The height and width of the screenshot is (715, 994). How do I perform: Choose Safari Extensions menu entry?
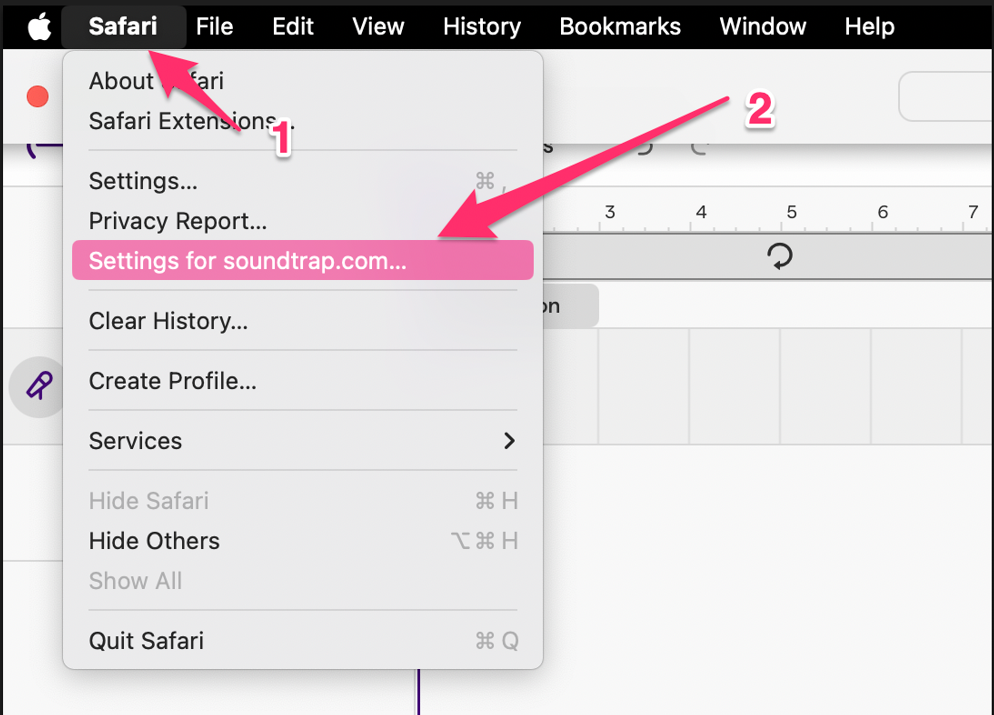(303, 120)
